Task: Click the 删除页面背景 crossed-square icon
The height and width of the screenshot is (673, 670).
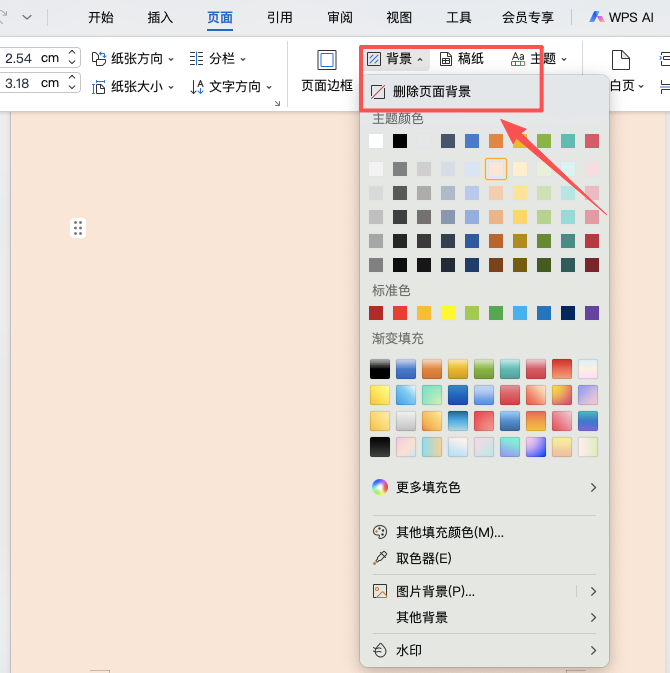Action: point(378,92)
